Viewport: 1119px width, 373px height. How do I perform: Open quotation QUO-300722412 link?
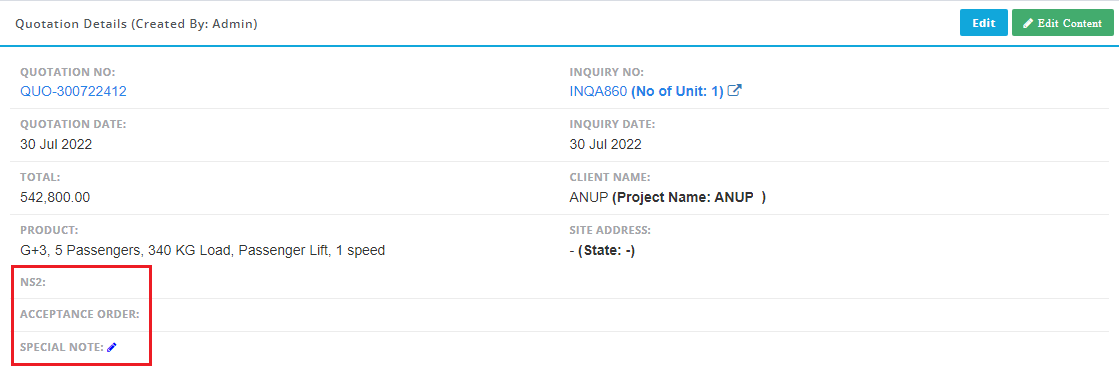click(74, 91)
